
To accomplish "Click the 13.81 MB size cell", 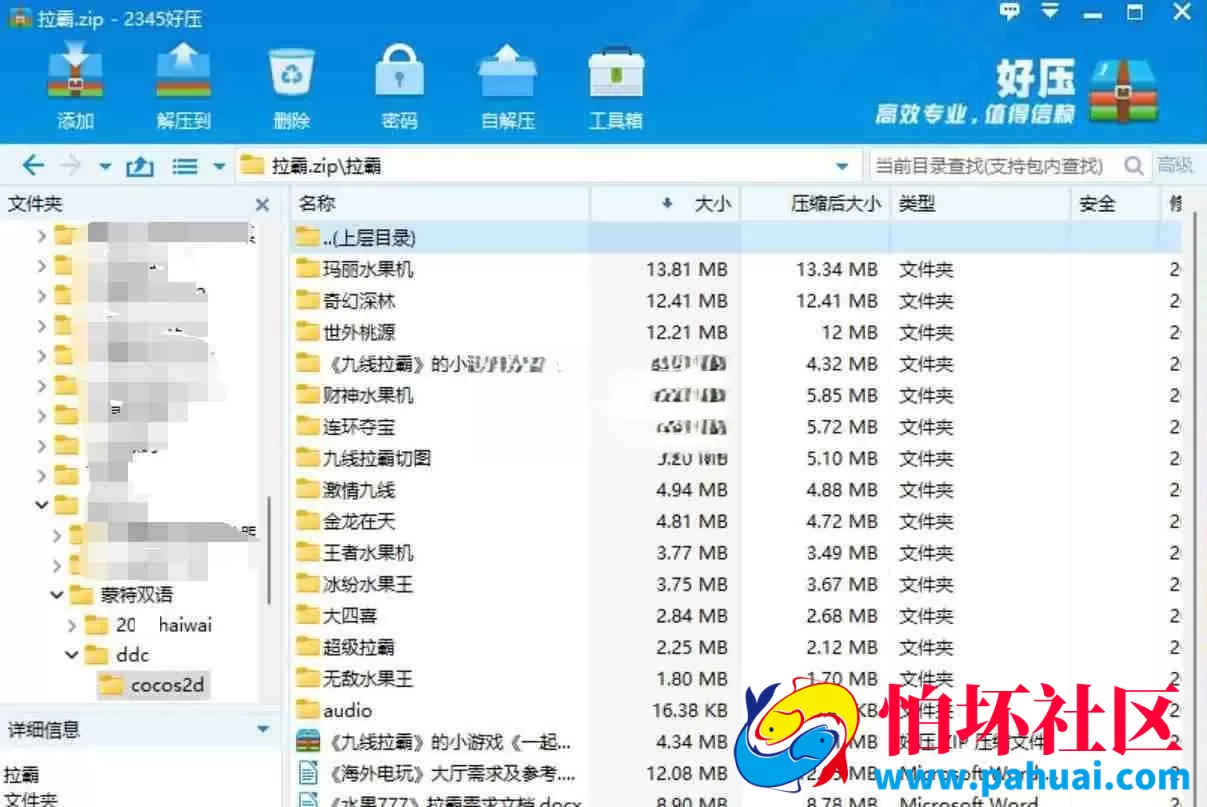I will coord(687,270).
